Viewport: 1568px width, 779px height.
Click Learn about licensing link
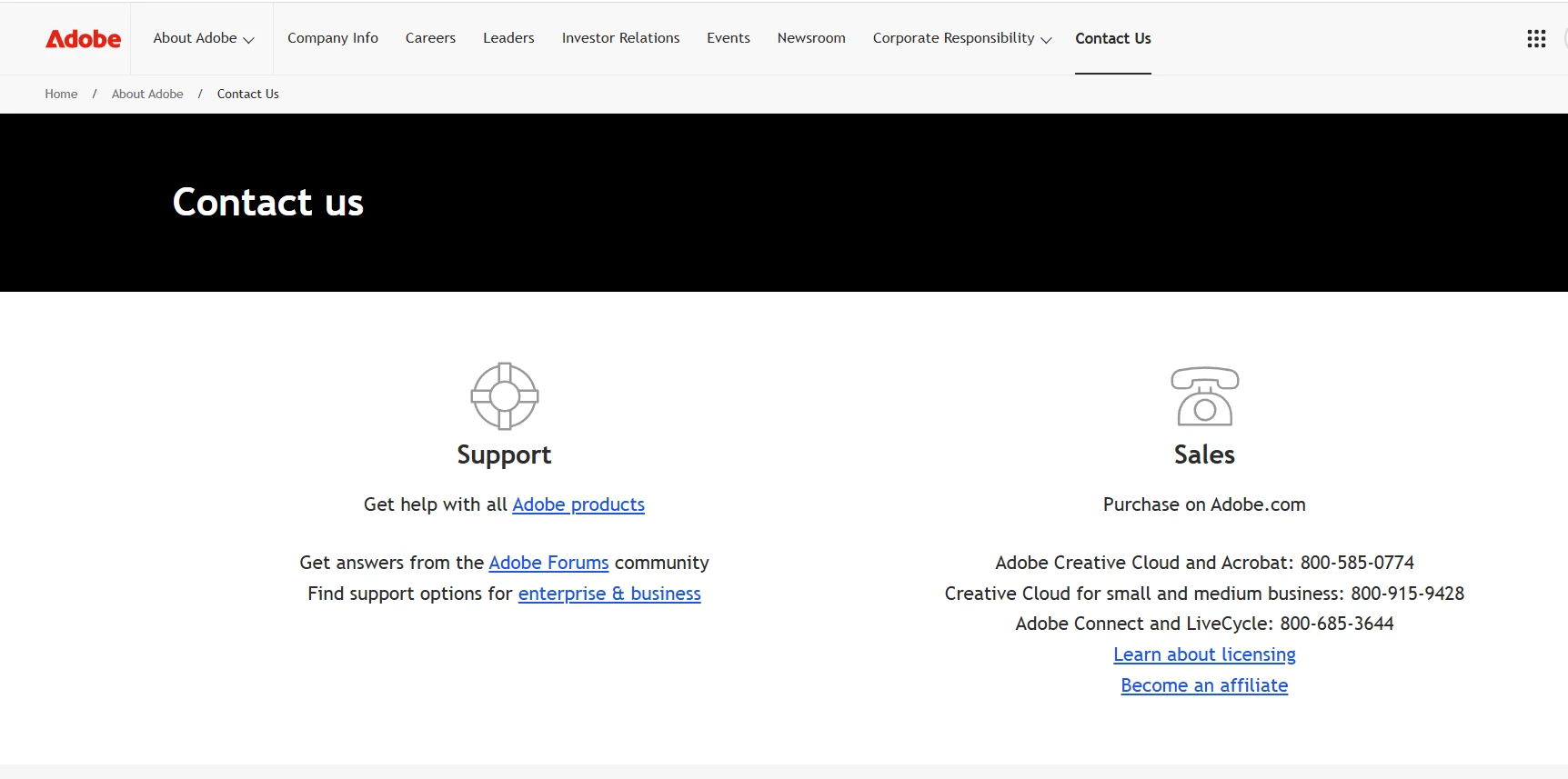point(1204,654)
